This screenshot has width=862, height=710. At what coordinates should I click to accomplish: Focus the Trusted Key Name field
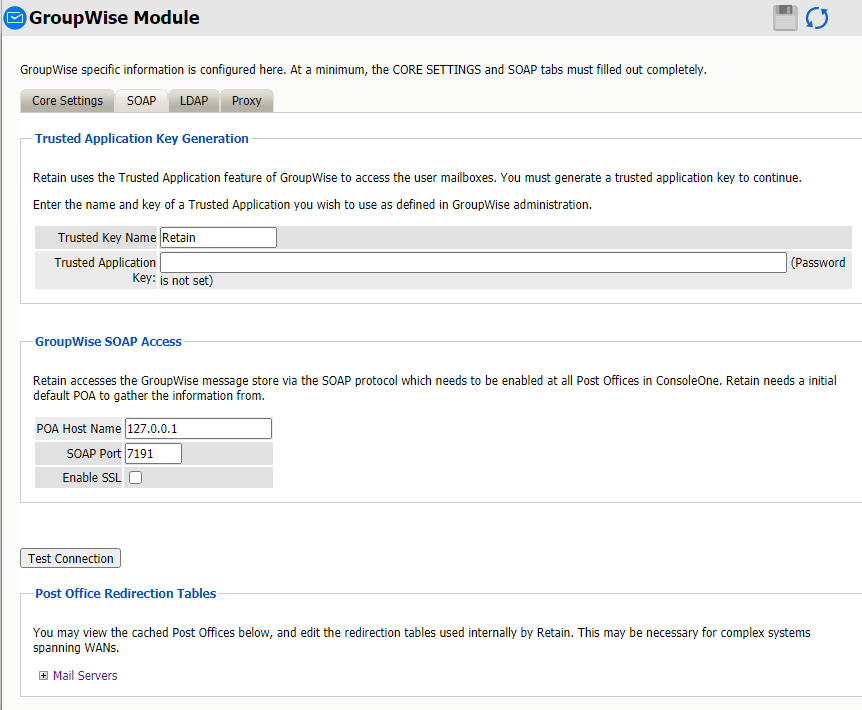pyautogui.click(x=218, y=238)
